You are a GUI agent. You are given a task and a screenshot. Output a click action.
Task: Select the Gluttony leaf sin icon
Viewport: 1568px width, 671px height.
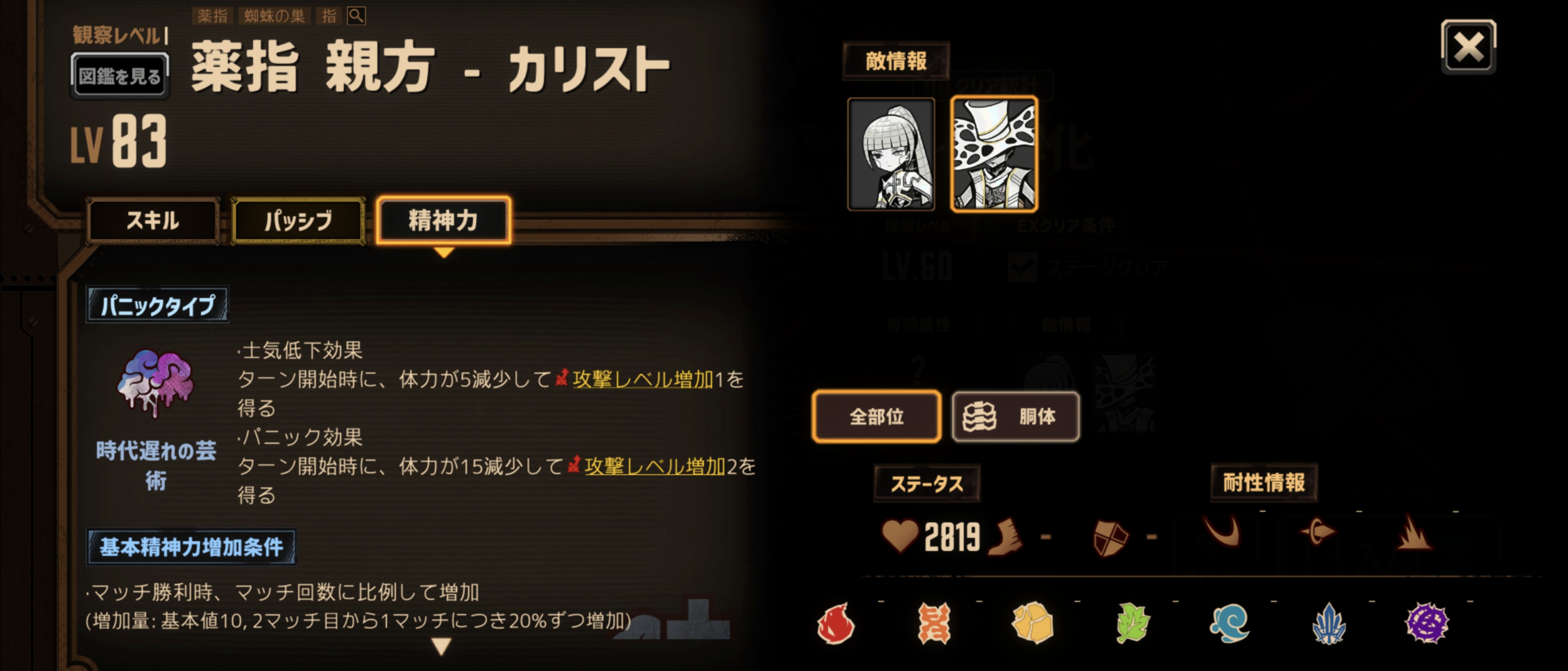[x=1131, y=624]
